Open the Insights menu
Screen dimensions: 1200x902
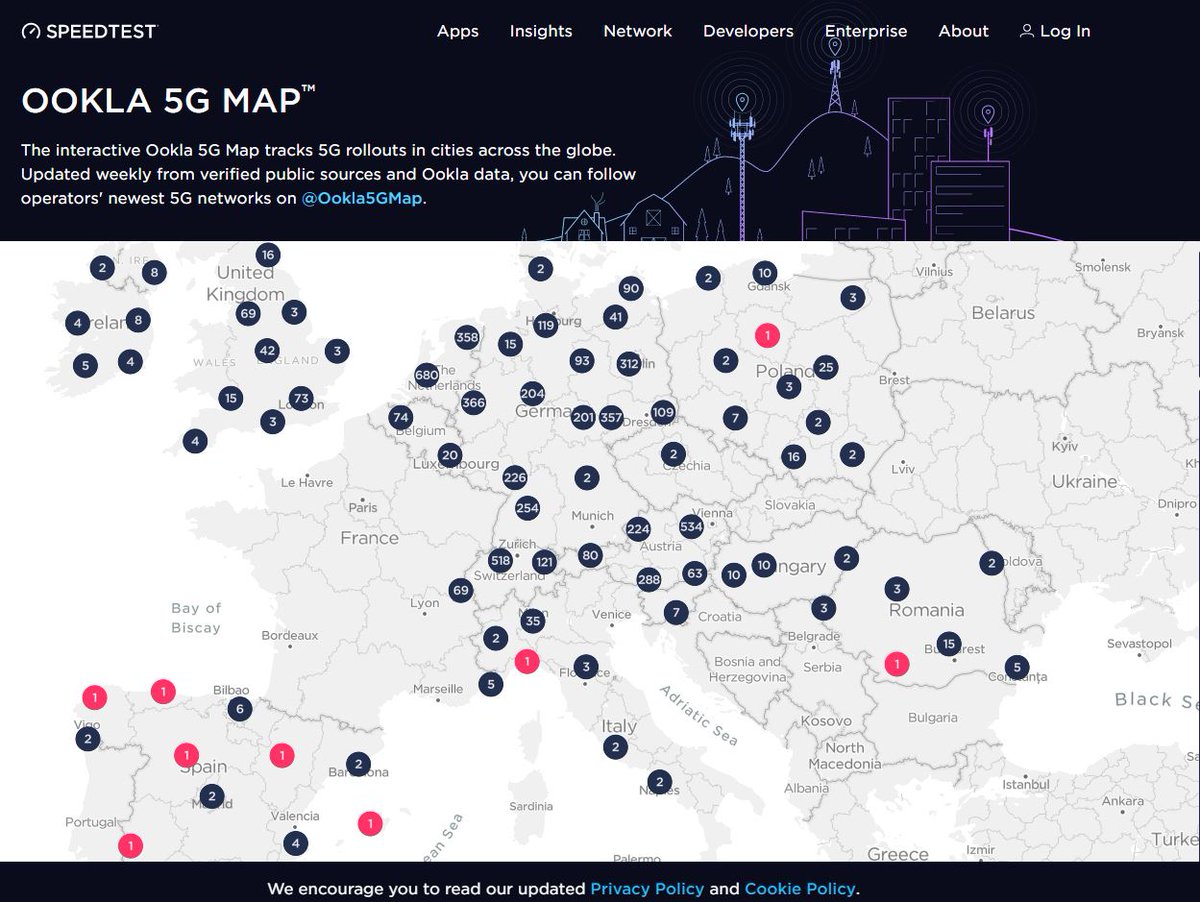tap(541, 31)
